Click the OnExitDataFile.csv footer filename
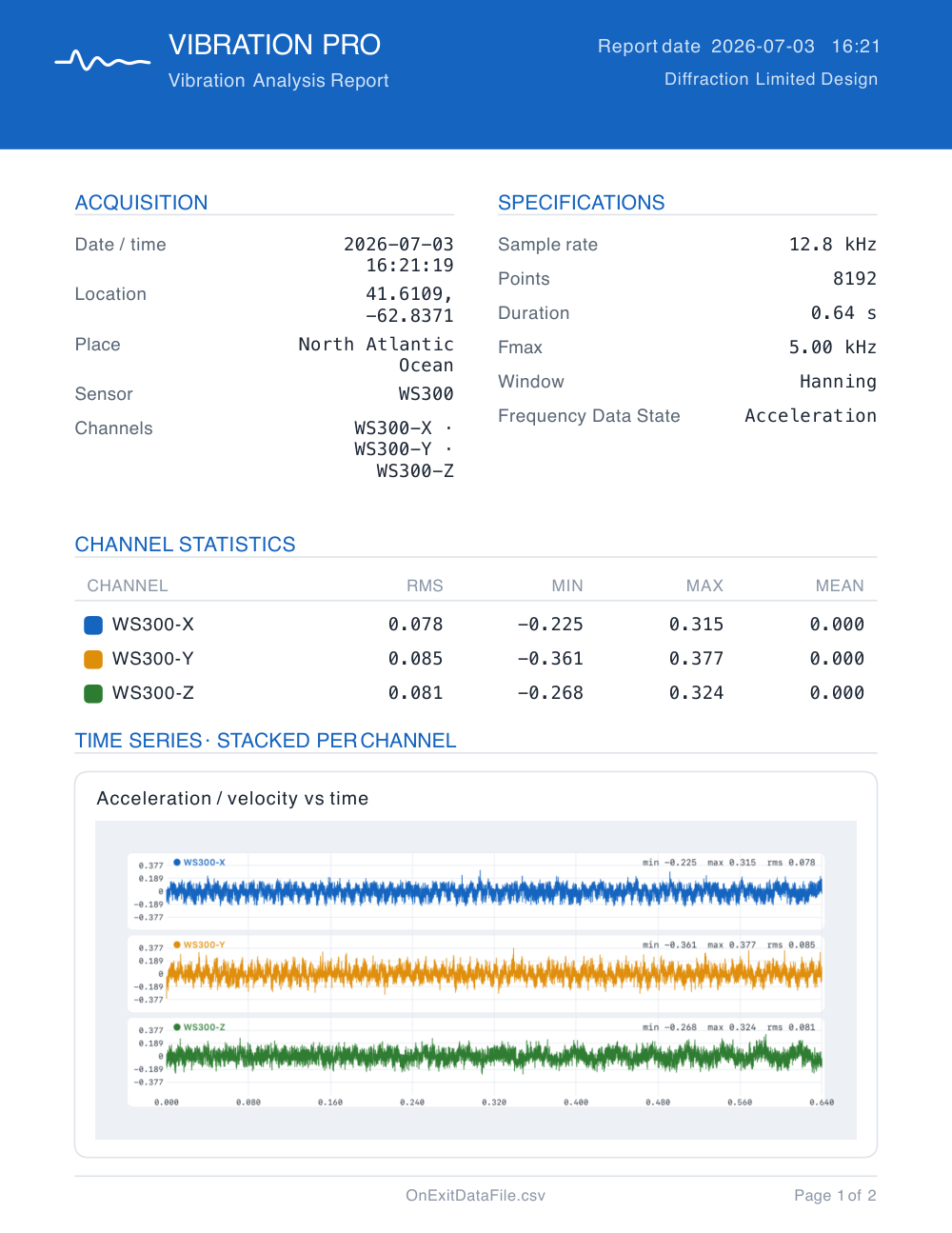This screenshot has height=1233, width=952. click(x=475, y=1196)
